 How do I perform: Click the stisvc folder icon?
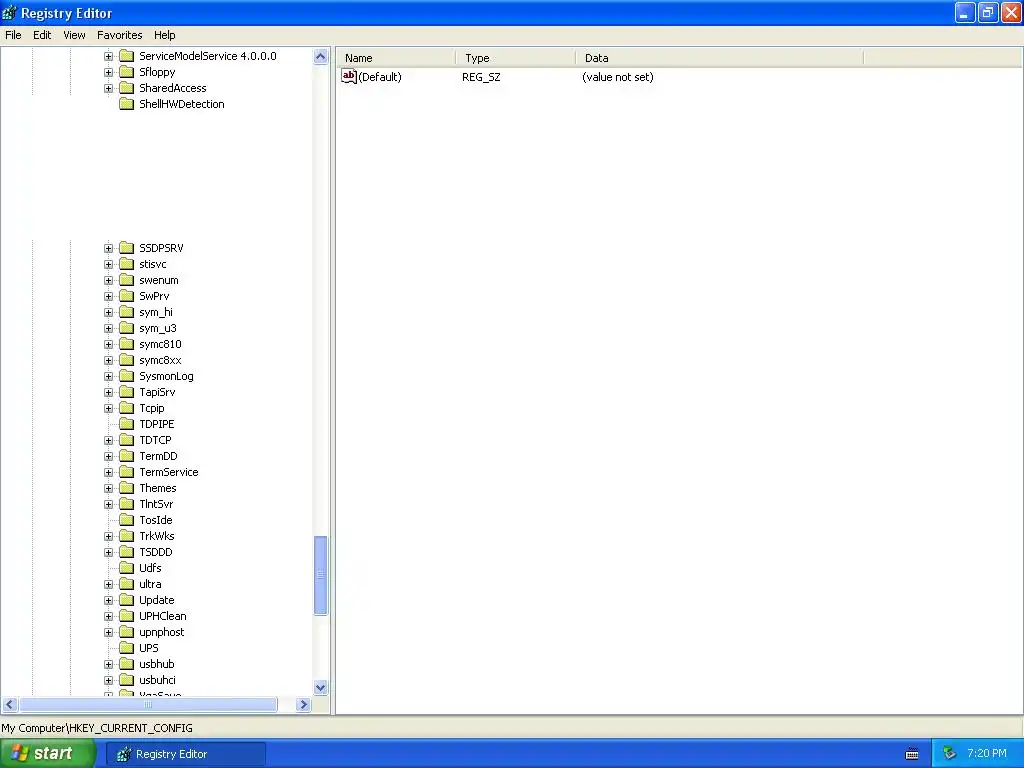(x=127, y=264)
